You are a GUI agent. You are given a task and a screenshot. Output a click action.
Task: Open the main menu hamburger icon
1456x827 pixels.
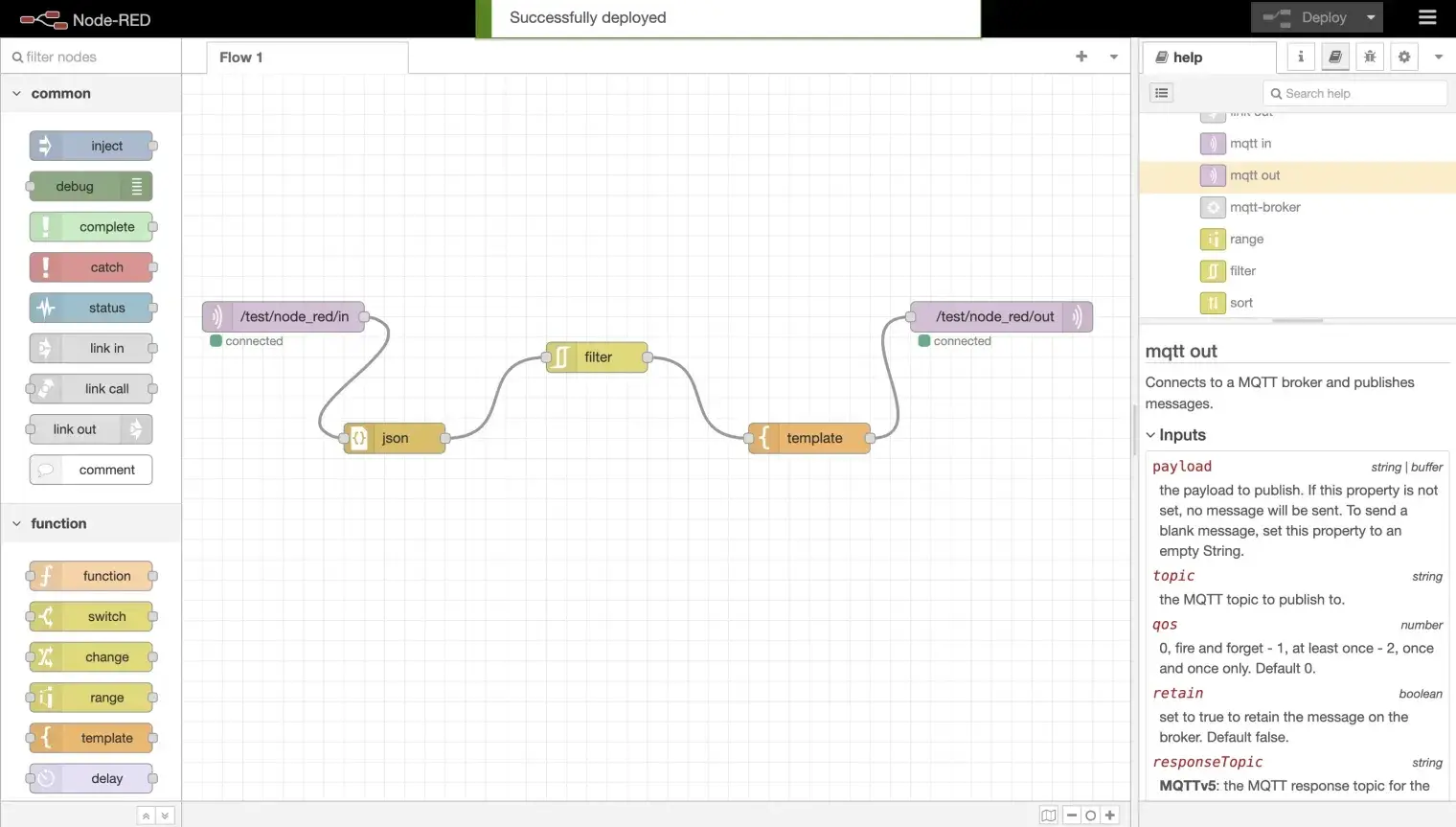1426,16
